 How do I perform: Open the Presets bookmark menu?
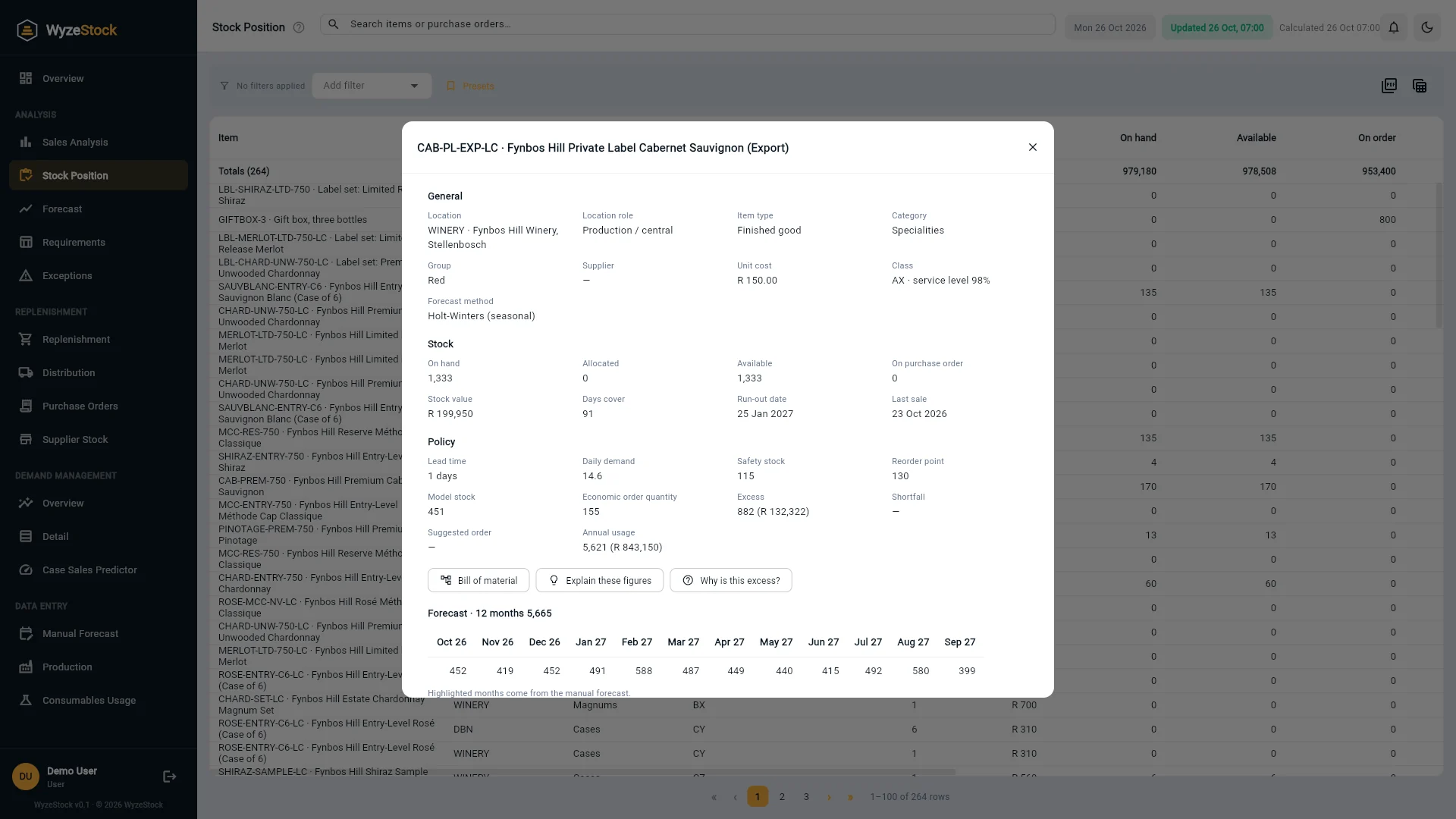[x=470, y=86]
